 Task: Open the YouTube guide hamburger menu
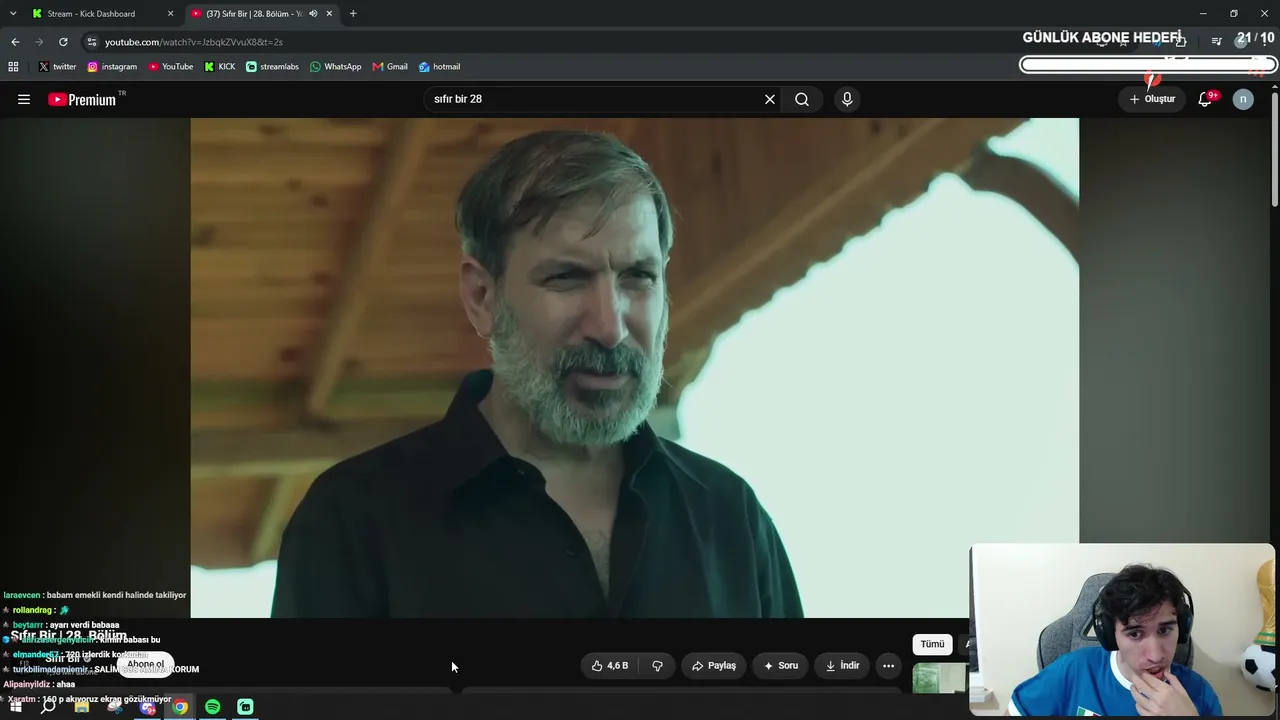(x=24, y=99)
